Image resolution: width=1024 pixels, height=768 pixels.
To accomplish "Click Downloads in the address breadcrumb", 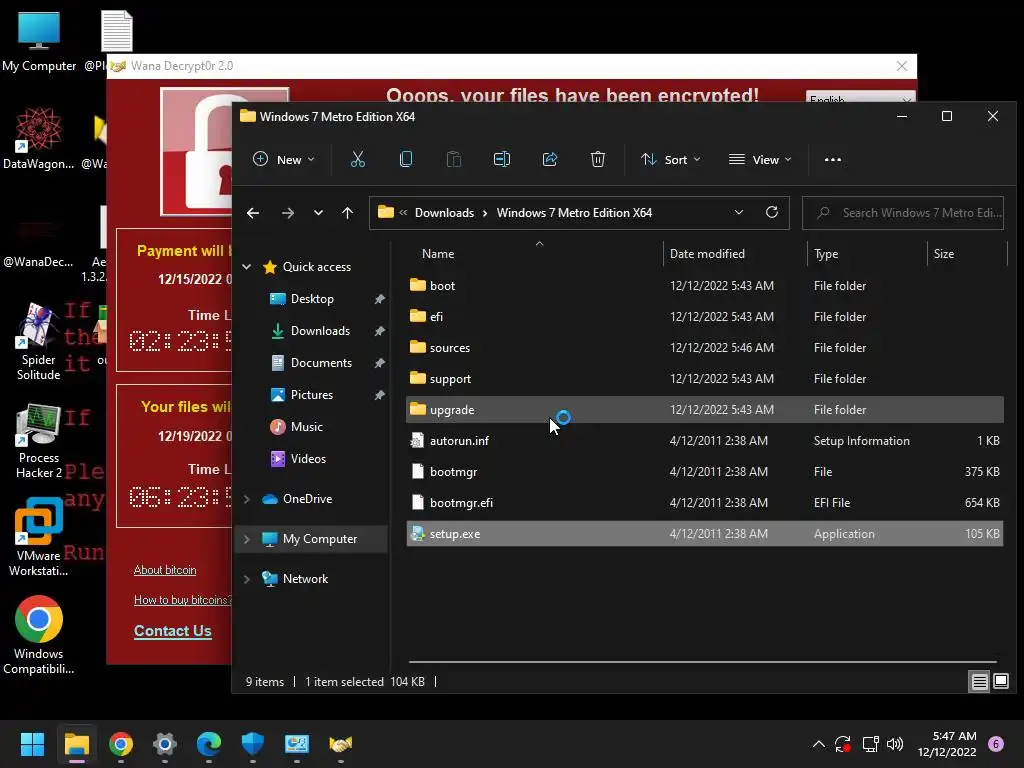I will (x=444, y=213).
